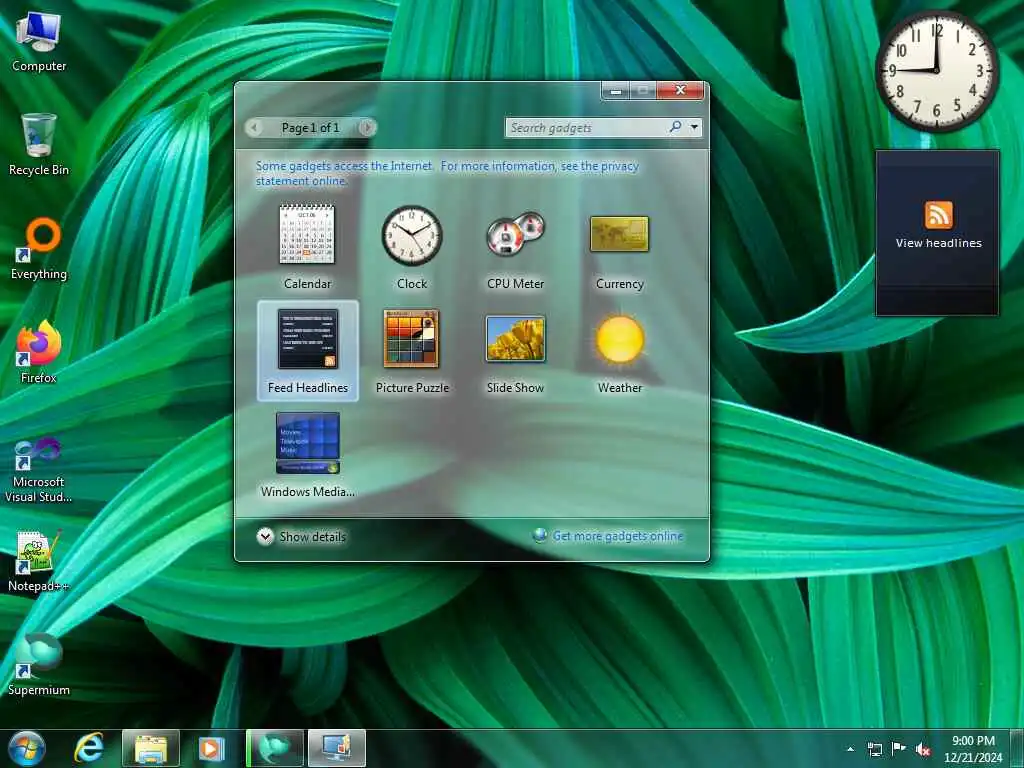Select the Windows Media Center gadget

(308, 443)
